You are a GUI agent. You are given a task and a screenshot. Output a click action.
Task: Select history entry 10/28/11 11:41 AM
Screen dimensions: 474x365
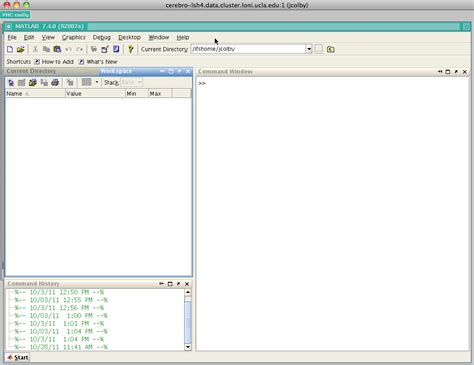61,347
